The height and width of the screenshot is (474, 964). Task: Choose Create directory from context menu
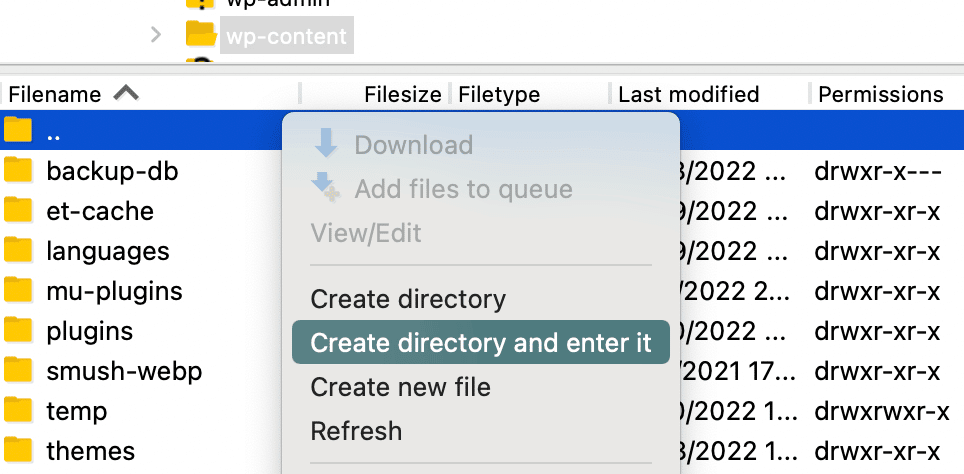[408, 299]
